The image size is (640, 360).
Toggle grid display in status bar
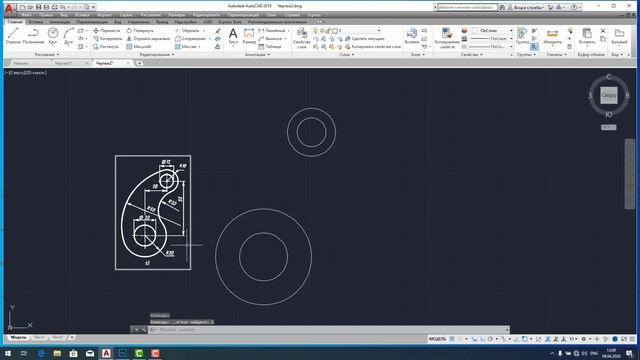click(x=452, y=339)
